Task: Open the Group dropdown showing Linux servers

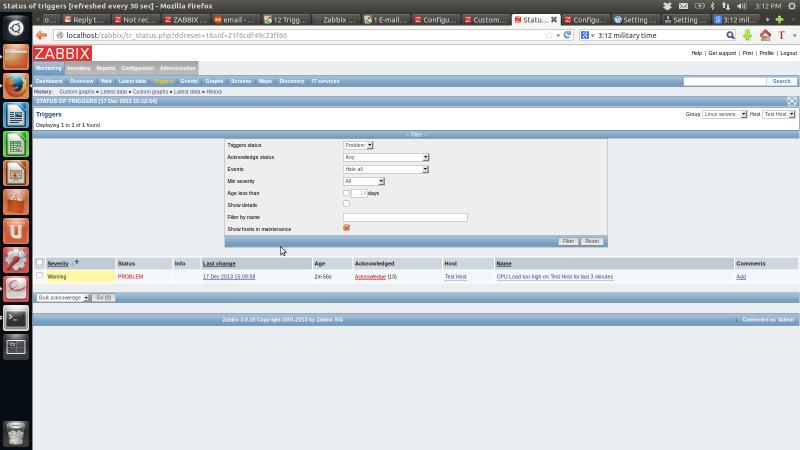Action: [x=724, y=114]
